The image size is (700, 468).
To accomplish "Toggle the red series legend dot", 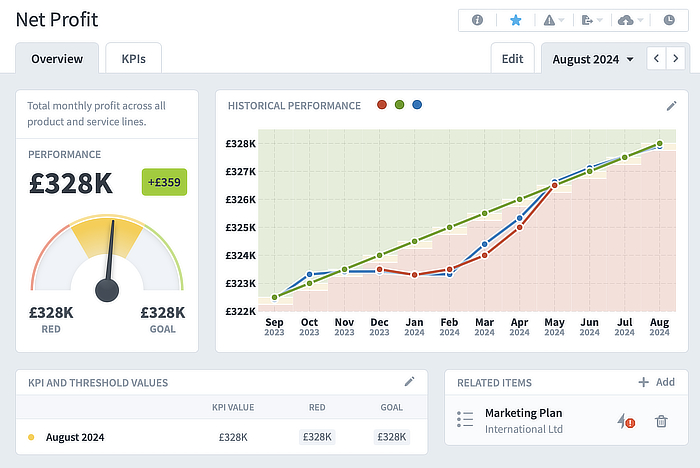I will [x=381, y=105].
